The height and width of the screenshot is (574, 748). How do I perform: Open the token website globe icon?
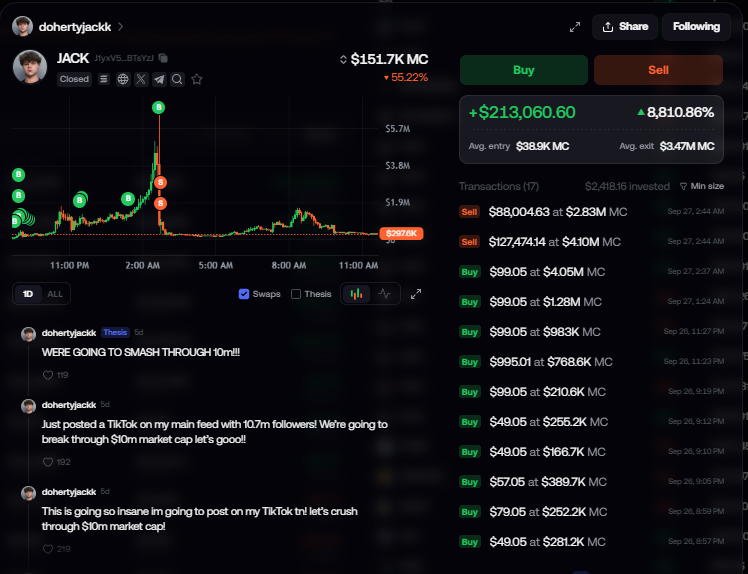click(x=123, y=79)
